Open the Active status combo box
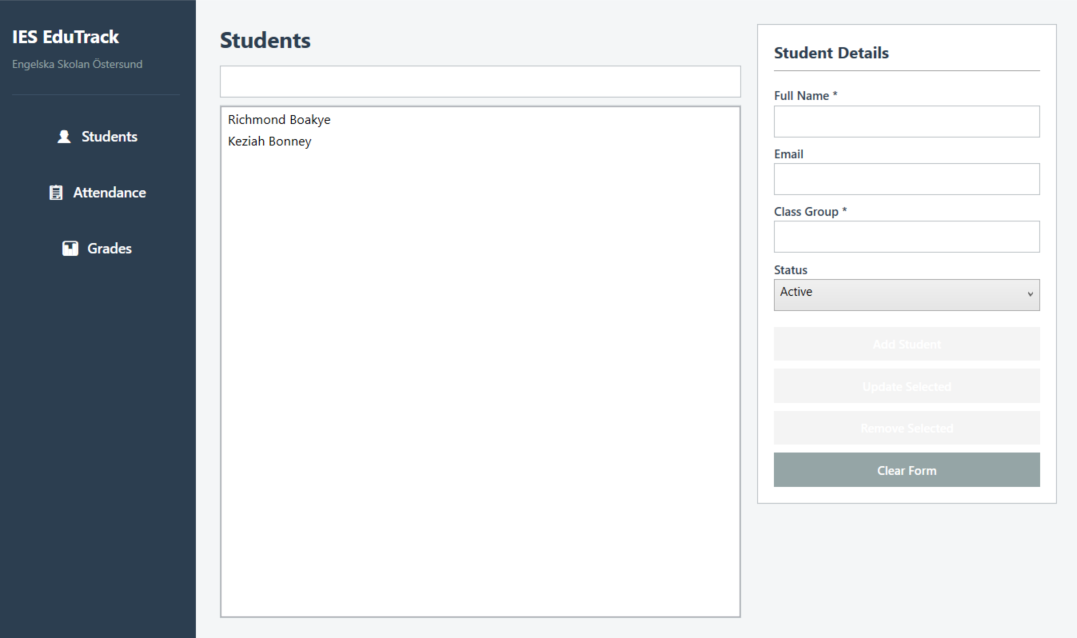Image resolution: width=1077 pixels, height=638 pixels. 907,295
